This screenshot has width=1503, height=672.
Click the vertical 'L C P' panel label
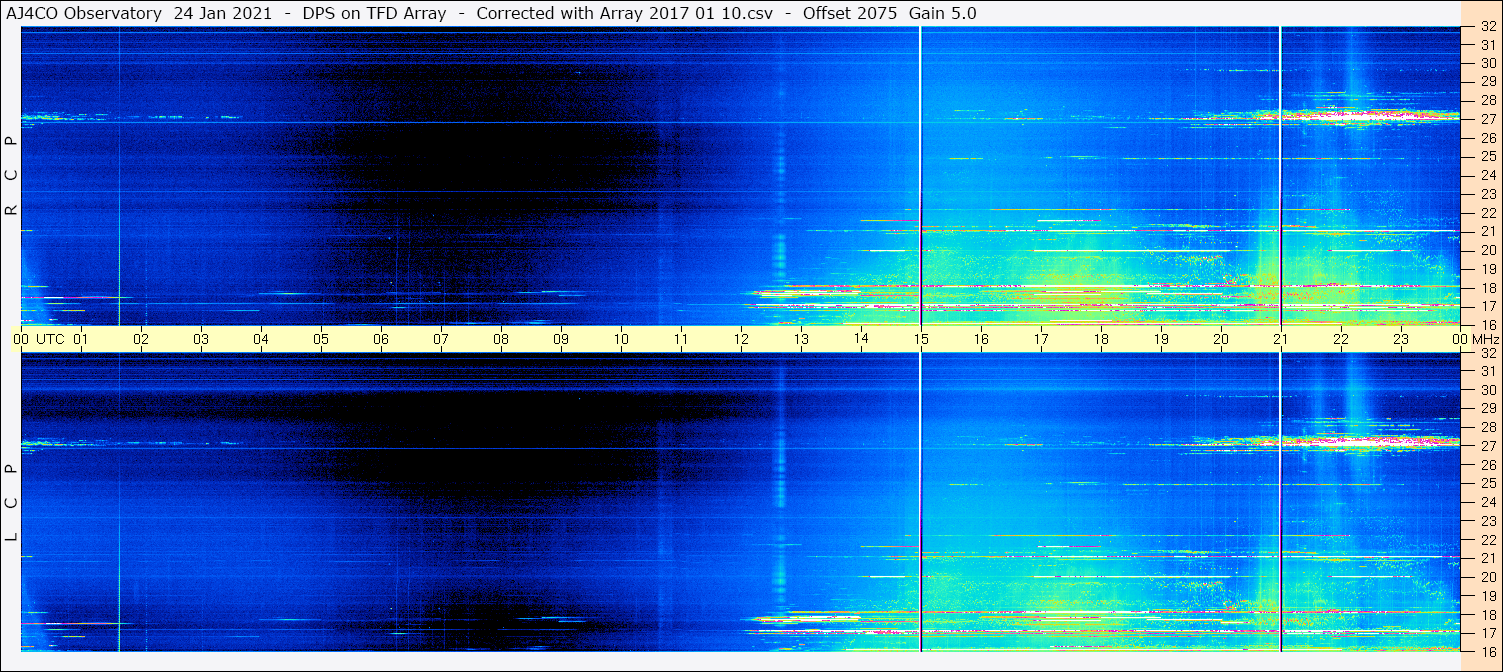pyautogui.click(x=11, y=503)
